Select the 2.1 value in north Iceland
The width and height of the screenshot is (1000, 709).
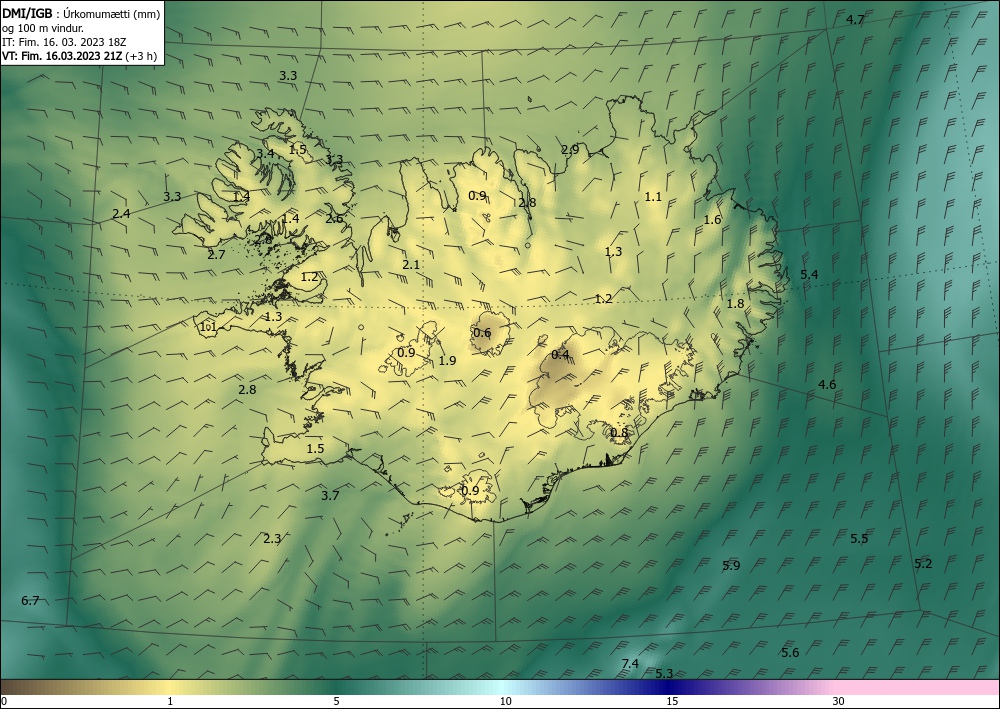(x=411, y=265)
